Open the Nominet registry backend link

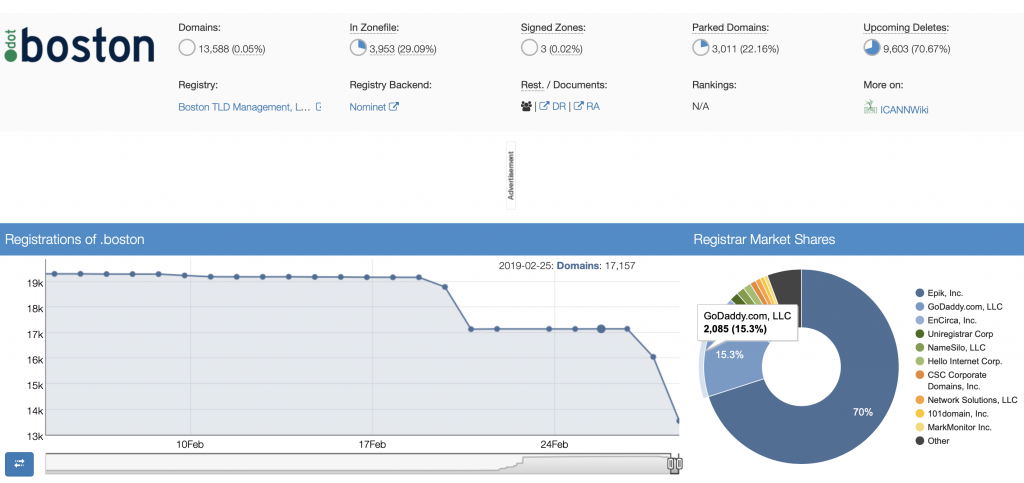tap(368, 107)
